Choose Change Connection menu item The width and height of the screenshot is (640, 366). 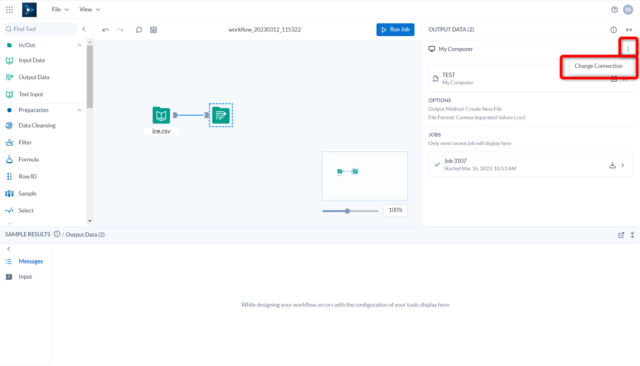click(x=598, y=66)
